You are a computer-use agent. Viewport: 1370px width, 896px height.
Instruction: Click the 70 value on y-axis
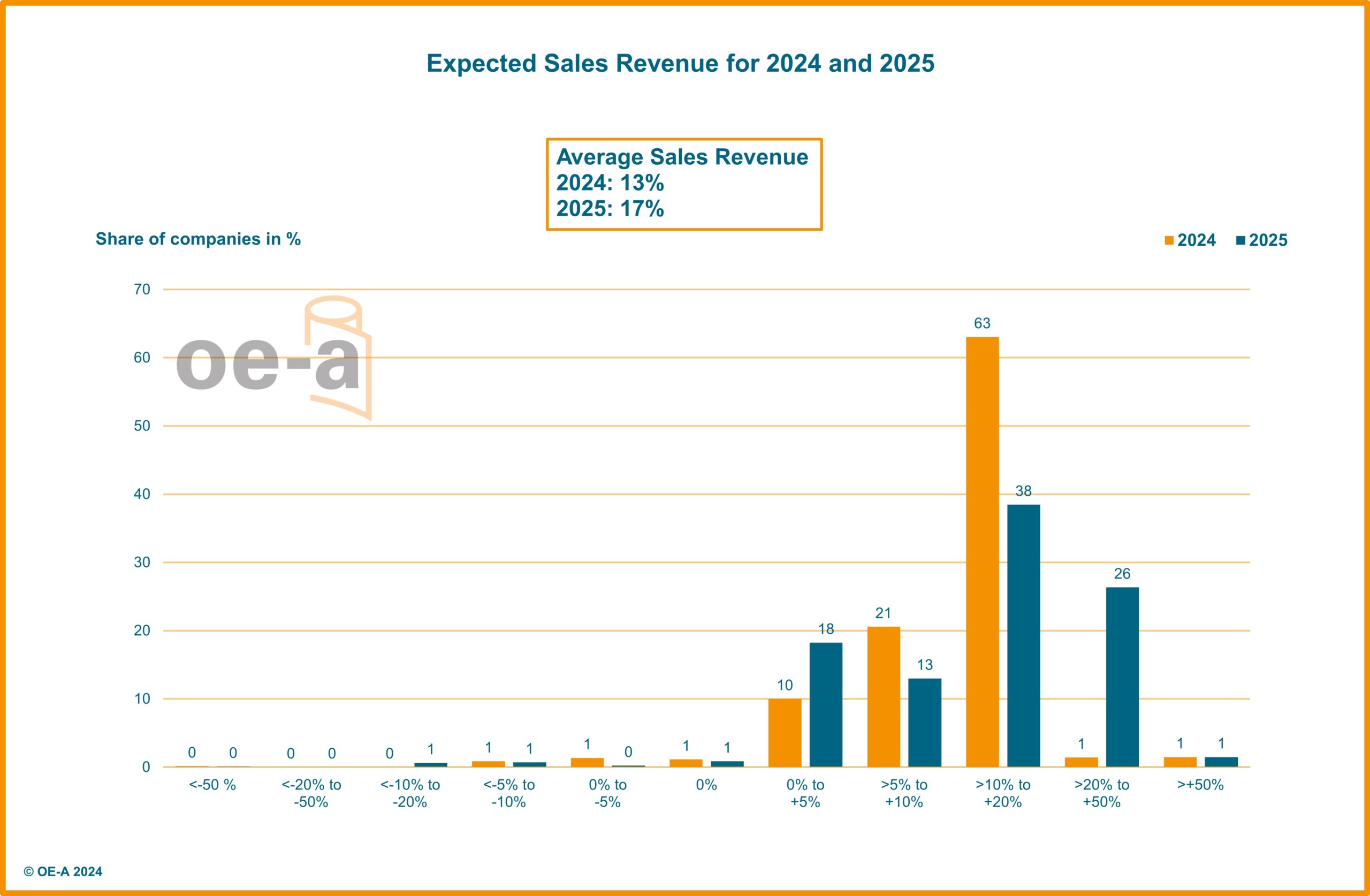click(x=142, y=289)
